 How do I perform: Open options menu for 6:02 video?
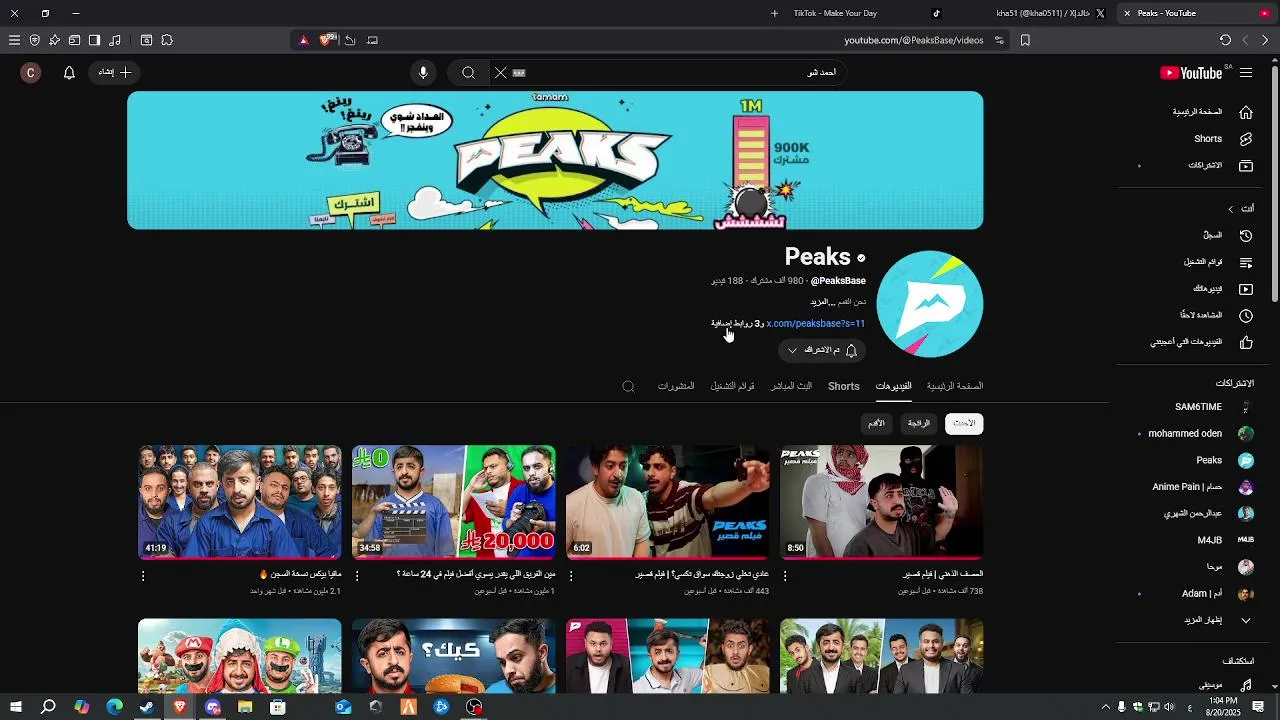(x=571, y=576)
